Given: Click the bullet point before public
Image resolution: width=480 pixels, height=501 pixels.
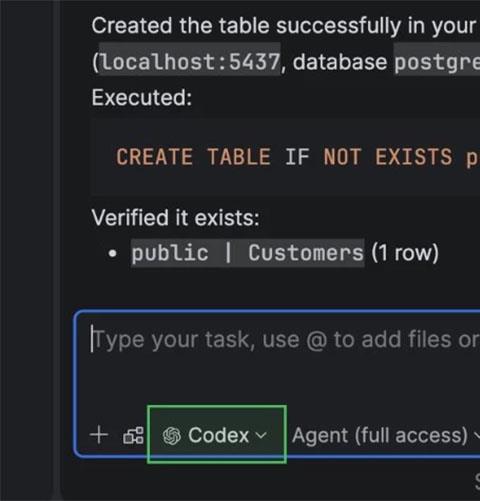Looking at the screenshot, I should point(113,253).
